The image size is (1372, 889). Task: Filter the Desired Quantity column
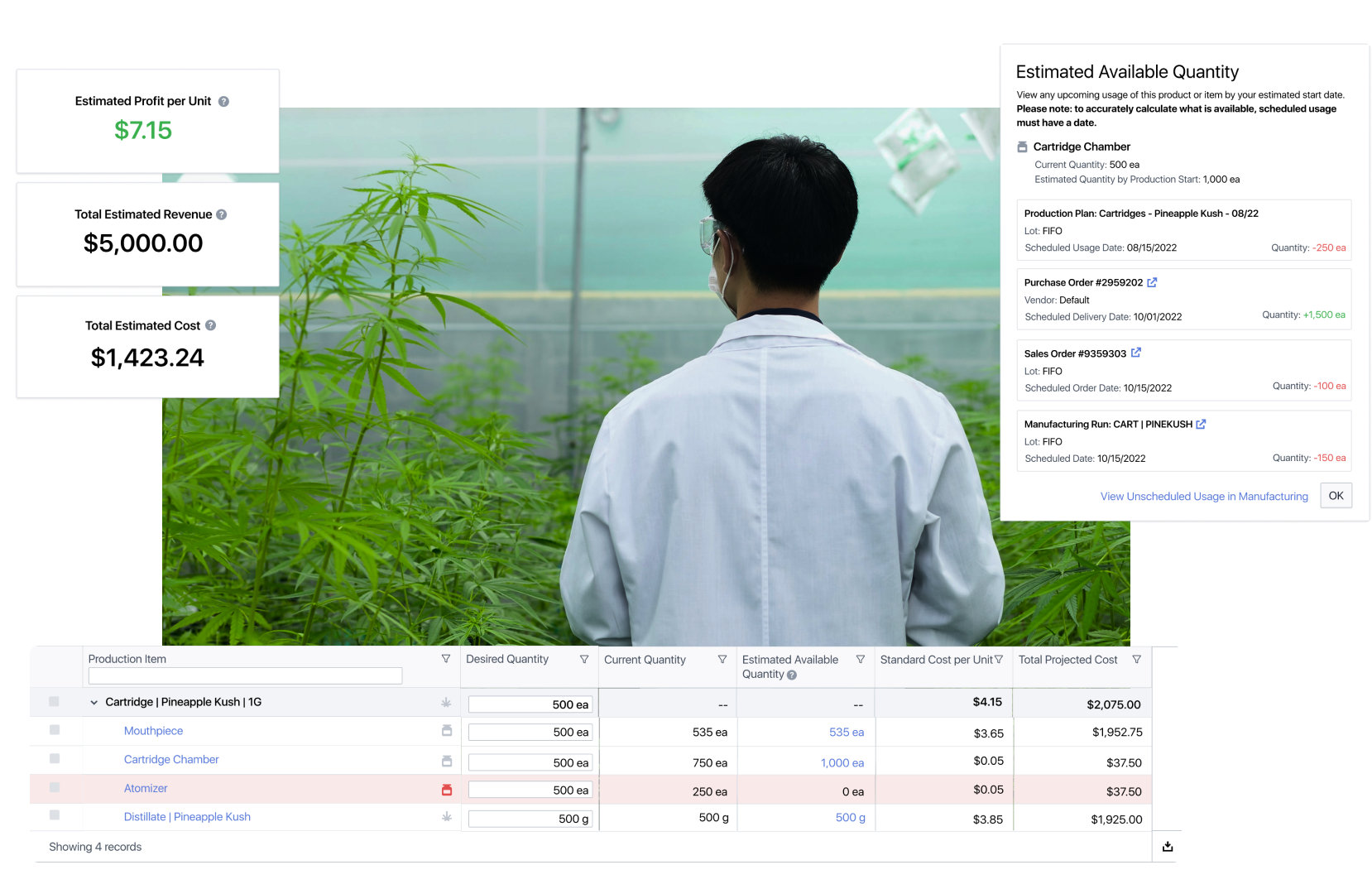coord(584,659)
